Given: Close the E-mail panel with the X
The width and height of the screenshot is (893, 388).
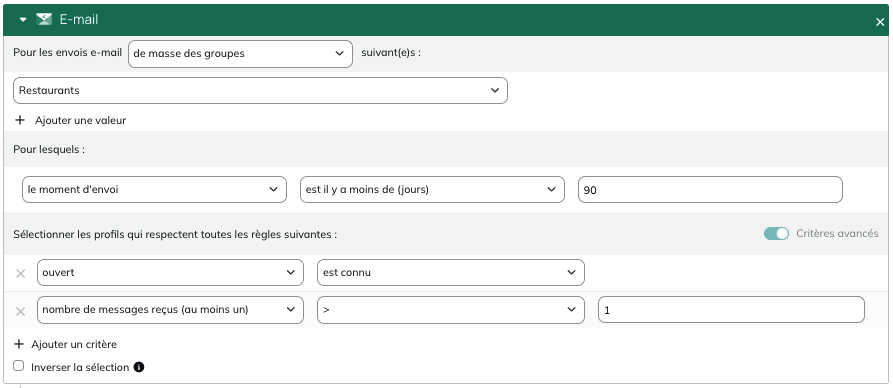Looking at the screenshot, I should tap(880, 22).
